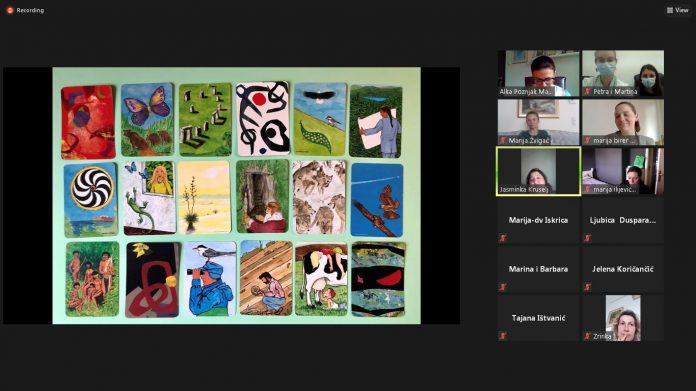This screenshot has height=391, width=696.
Task: Click muted mic icon on Petra i Martina tile
Action: (588, 92)
